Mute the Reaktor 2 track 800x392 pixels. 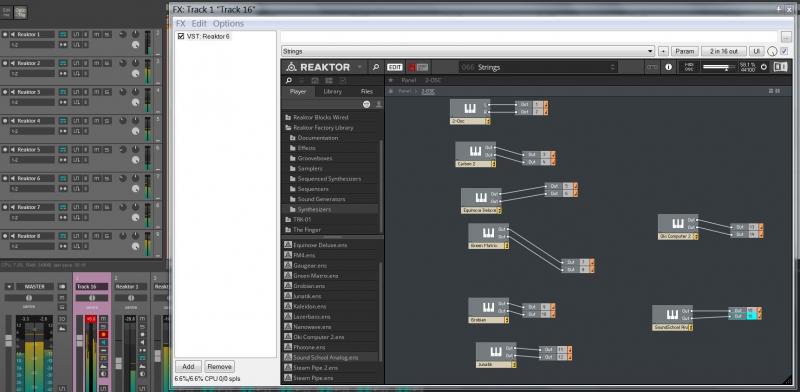click(96, 63)
